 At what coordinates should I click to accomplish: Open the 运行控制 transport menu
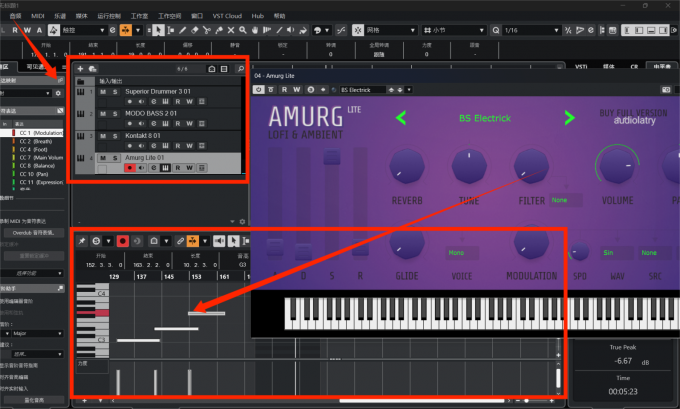coord(109,16)
